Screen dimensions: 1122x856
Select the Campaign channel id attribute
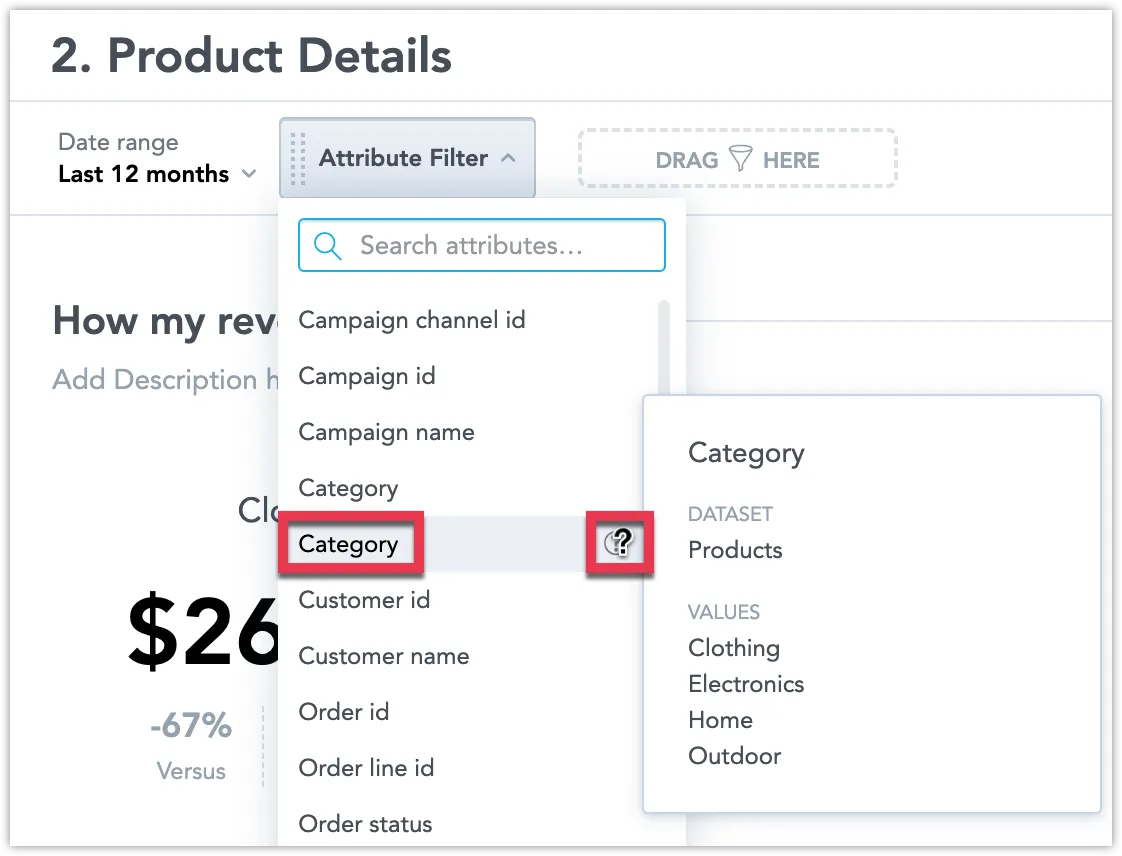412,320
